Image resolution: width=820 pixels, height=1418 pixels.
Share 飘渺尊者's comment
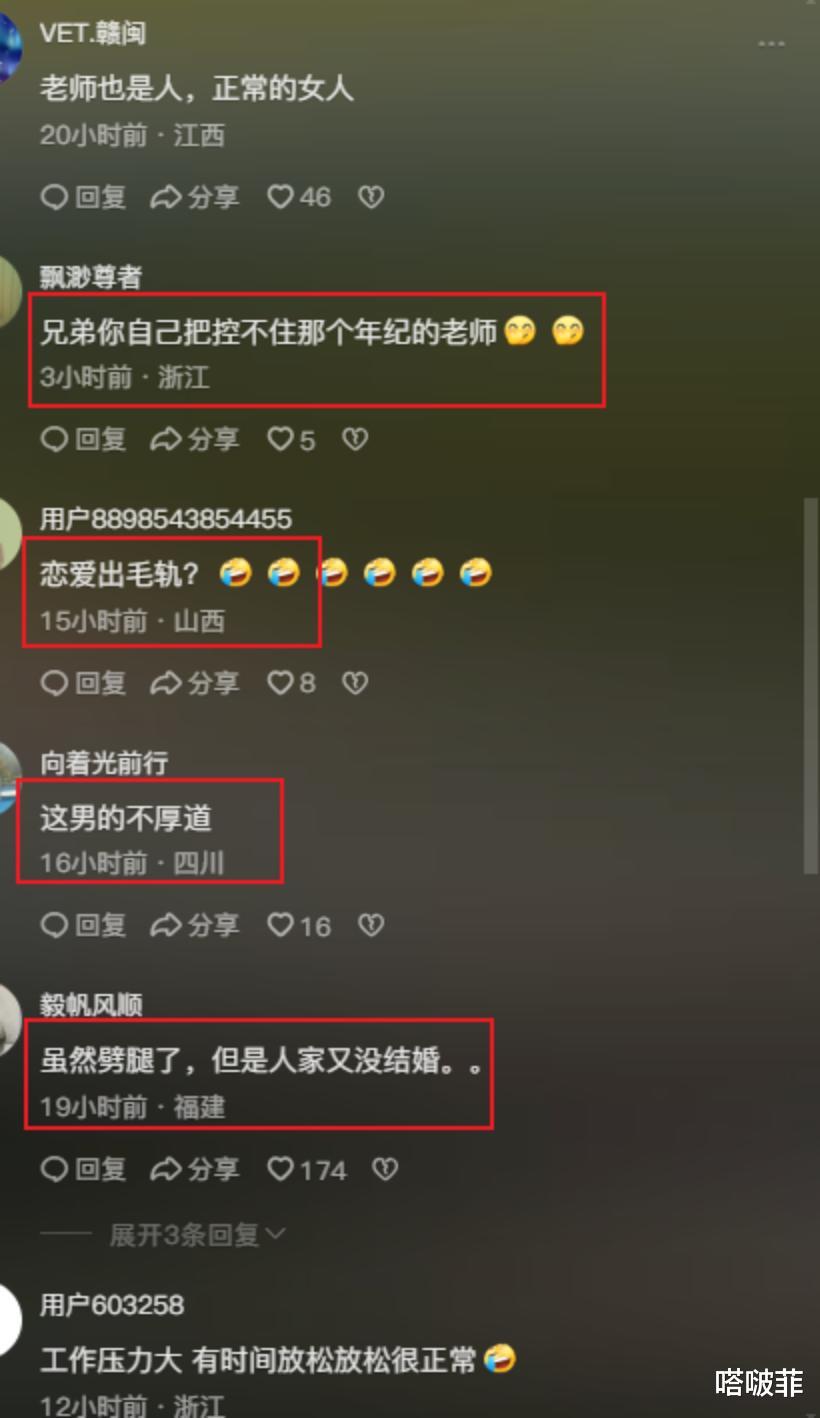pos(194,439)
